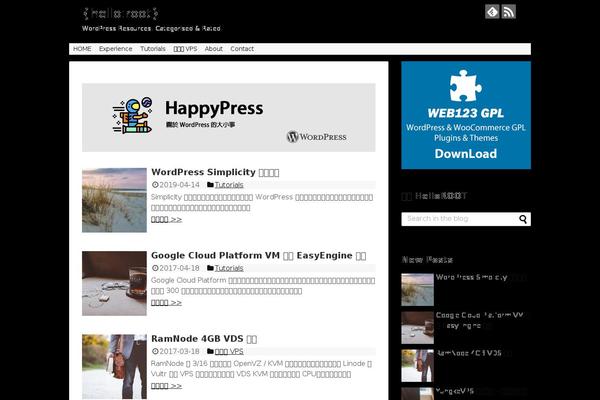The width and height of the screenshot is (600, 400).
Task: Open the HOME menu item
Action: click(82, 49)
